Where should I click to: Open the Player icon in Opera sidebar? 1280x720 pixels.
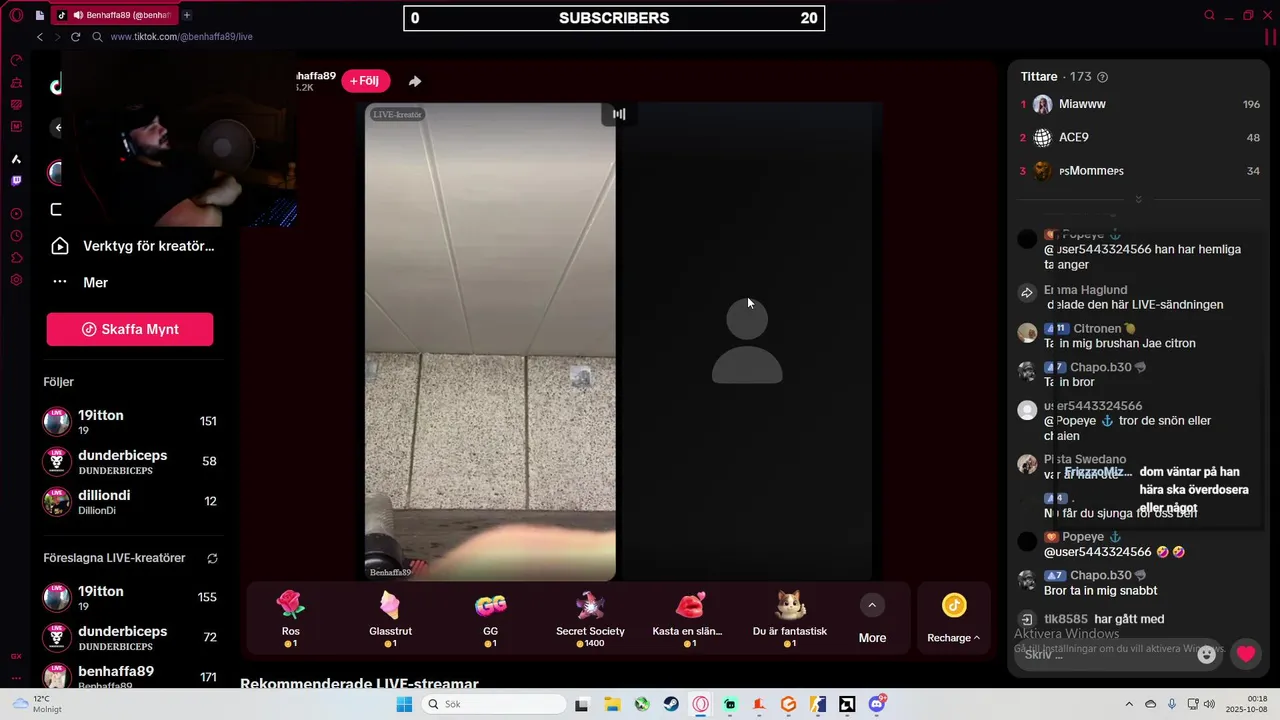pyautogui.click(x=16, y=214)
